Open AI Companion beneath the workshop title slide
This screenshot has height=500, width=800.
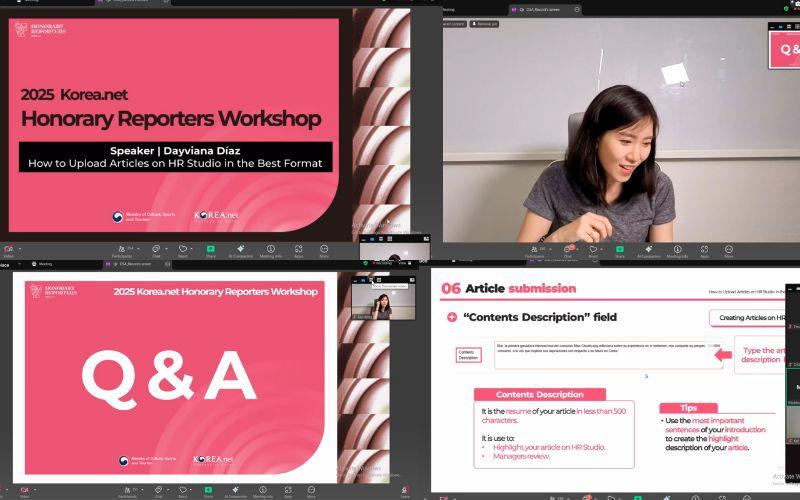(240, 249)
